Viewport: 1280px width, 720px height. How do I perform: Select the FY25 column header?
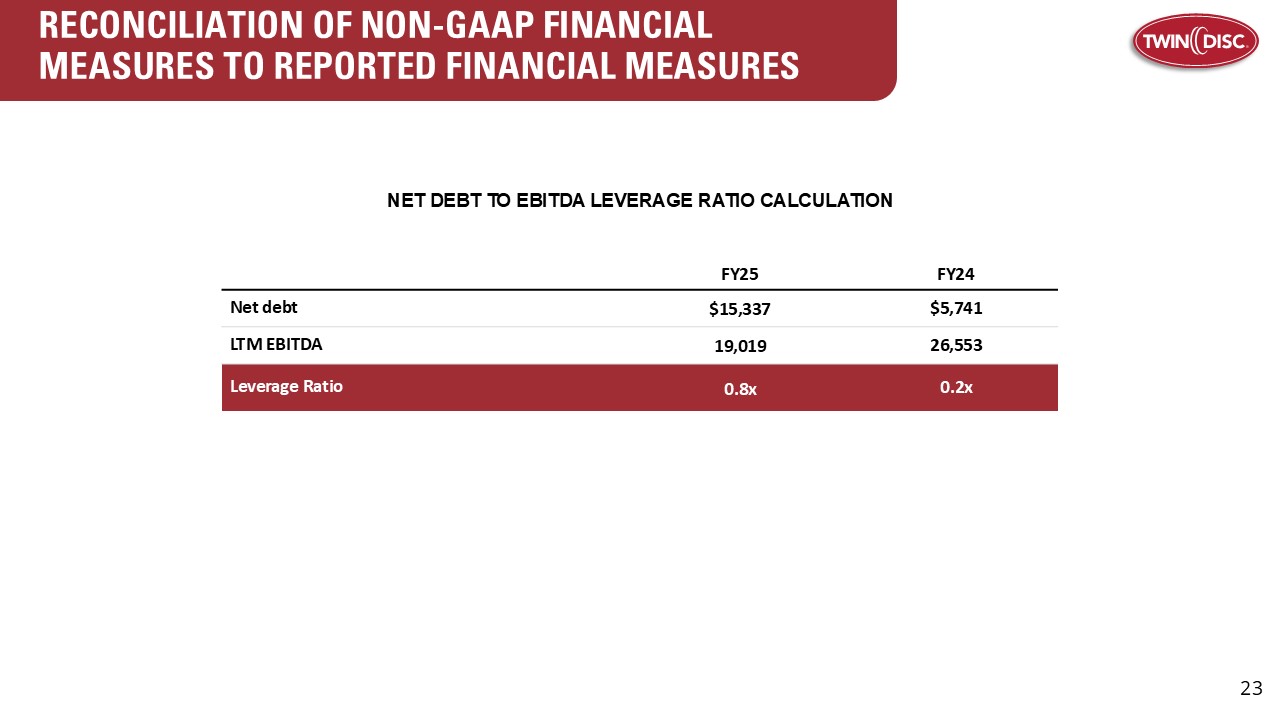coord(740,273)
